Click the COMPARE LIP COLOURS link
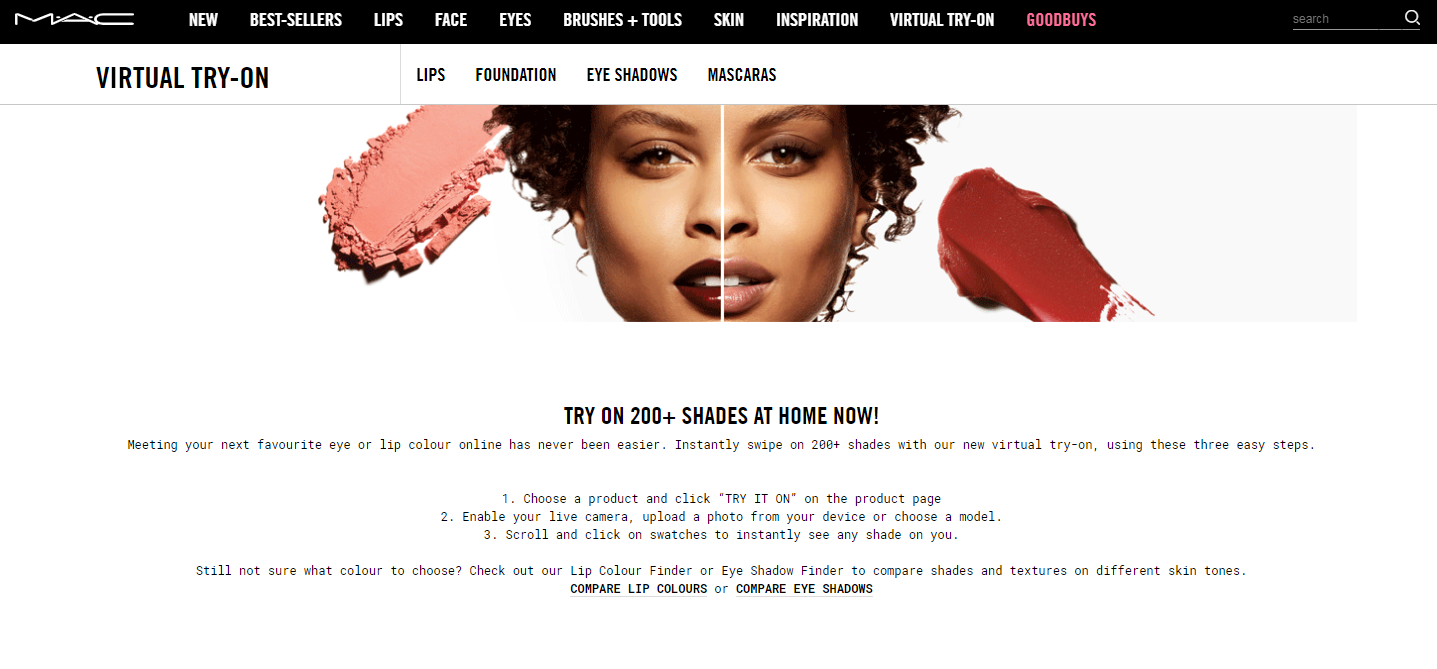This screenshot has width=1437, height=669. pos(639,589)
